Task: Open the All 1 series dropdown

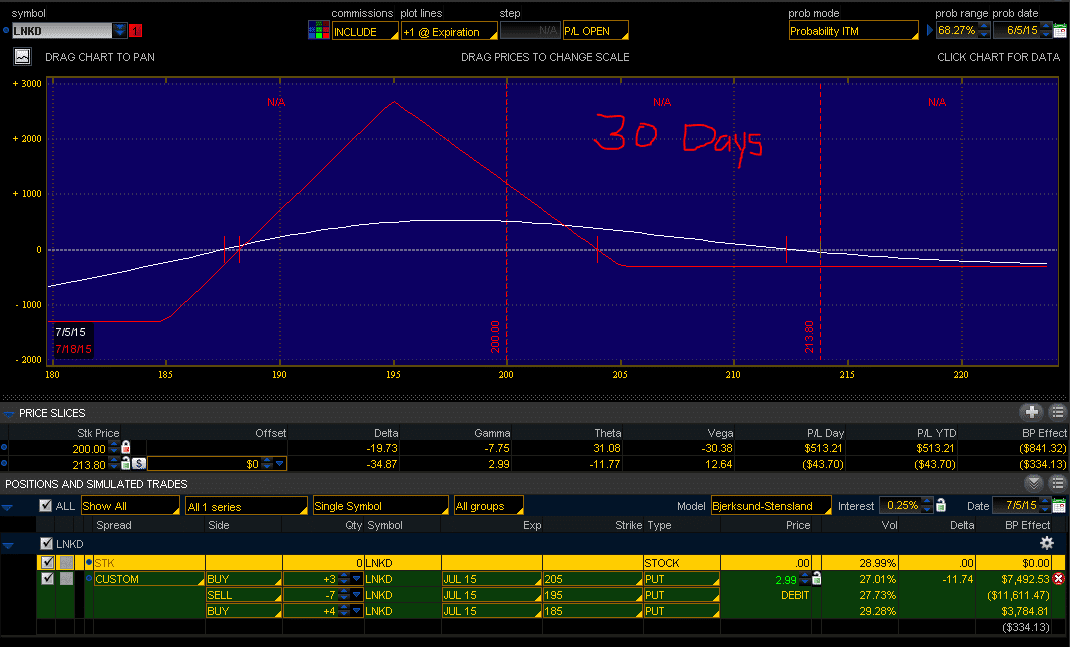Action: point(246,506)
